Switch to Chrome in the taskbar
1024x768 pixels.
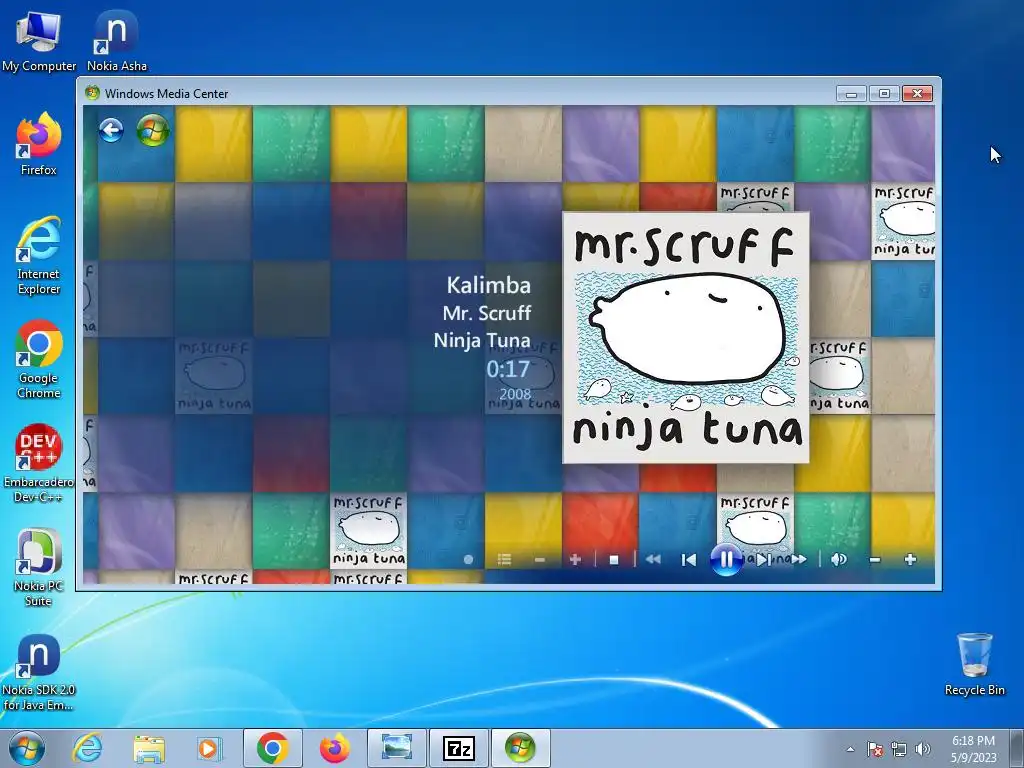(273, 748)
